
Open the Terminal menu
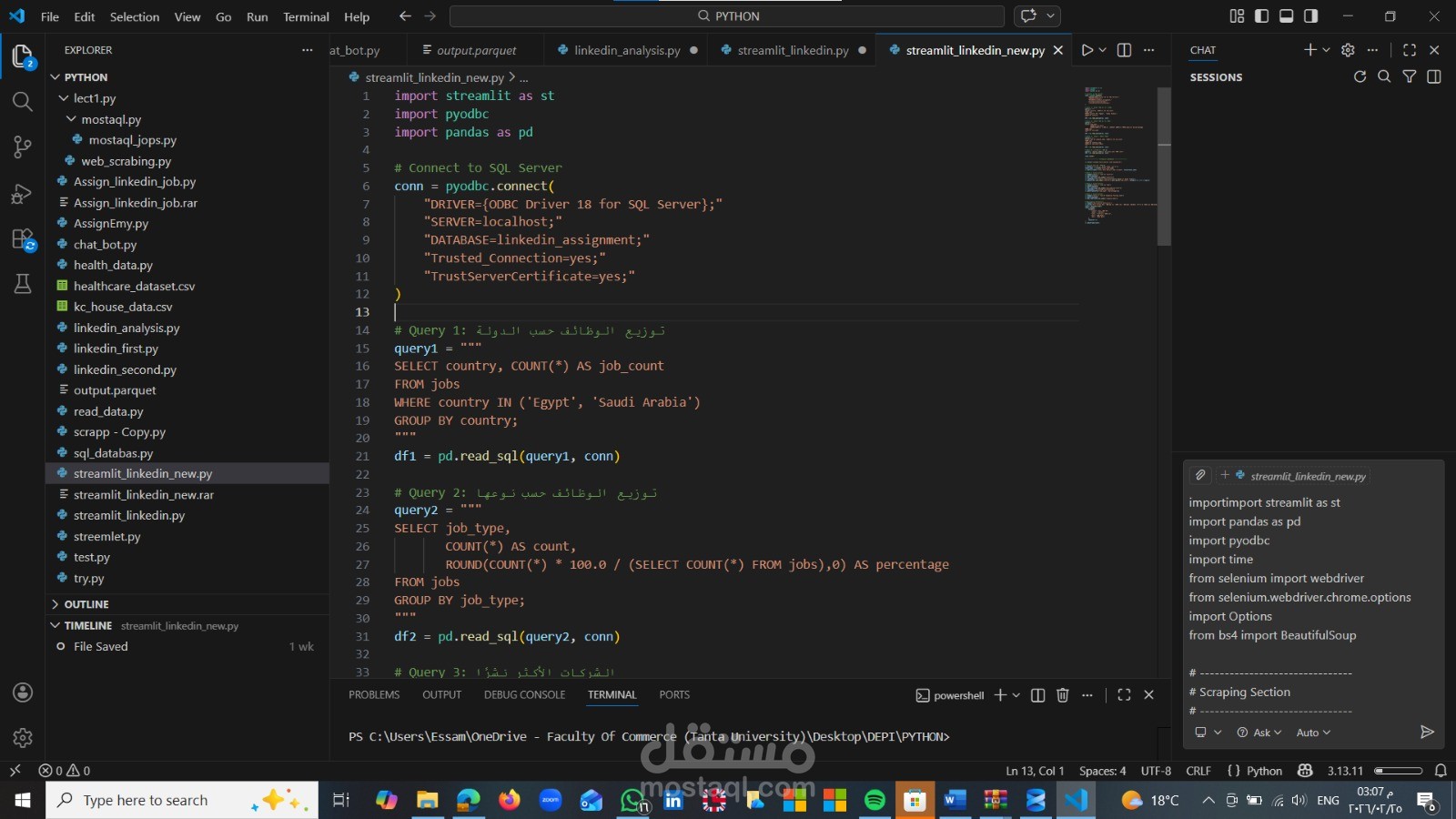point(306,16)
